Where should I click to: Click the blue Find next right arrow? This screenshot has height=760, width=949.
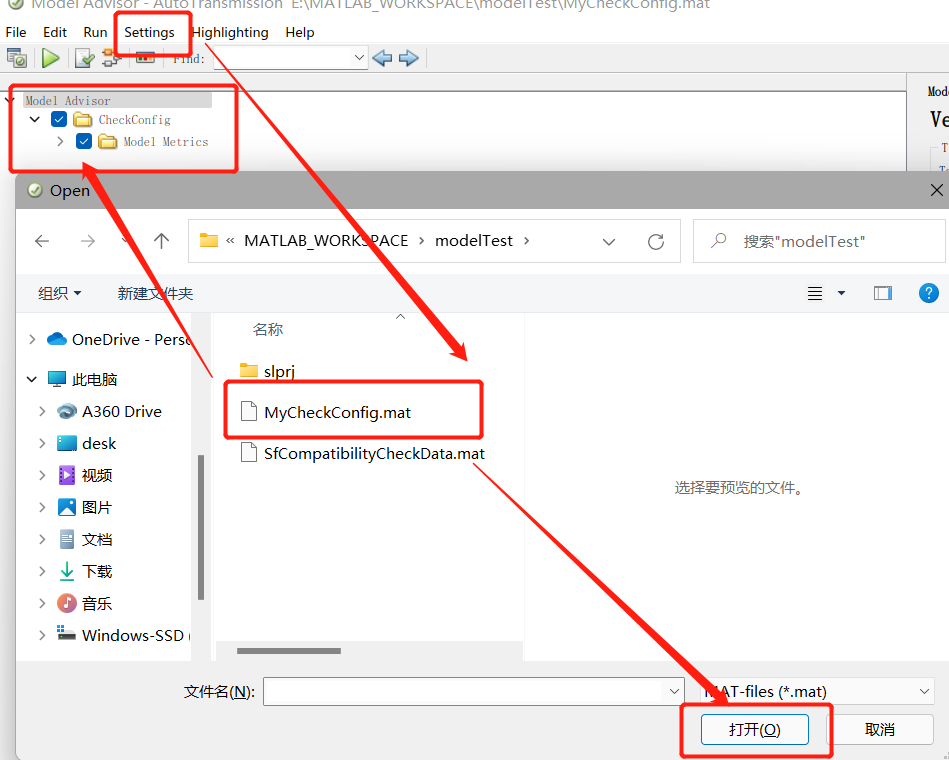pos(409,58)
